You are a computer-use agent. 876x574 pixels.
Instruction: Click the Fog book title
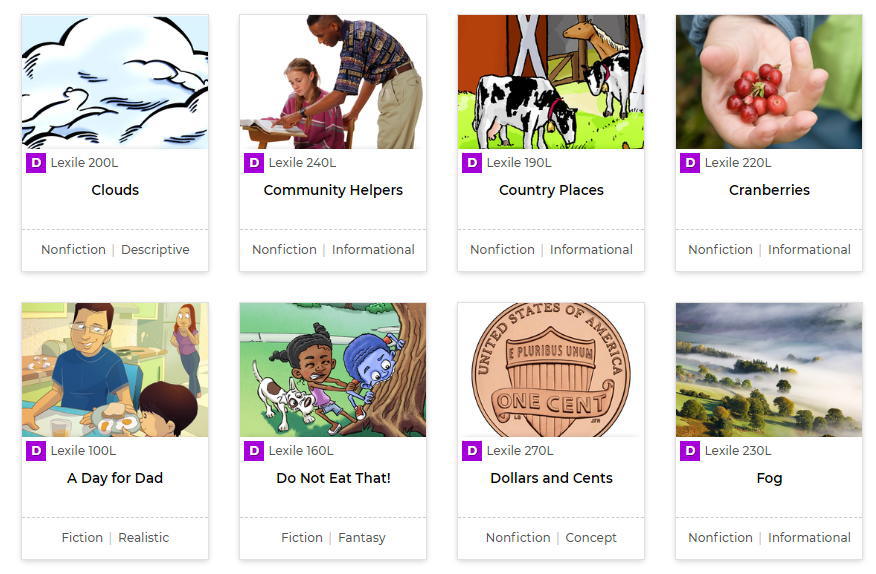(x=769, y=479)
